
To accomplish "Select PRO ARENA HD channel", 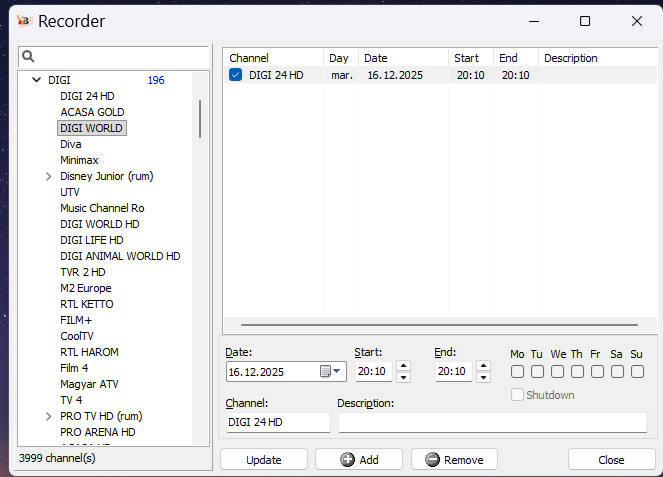I will pos(98,432).
